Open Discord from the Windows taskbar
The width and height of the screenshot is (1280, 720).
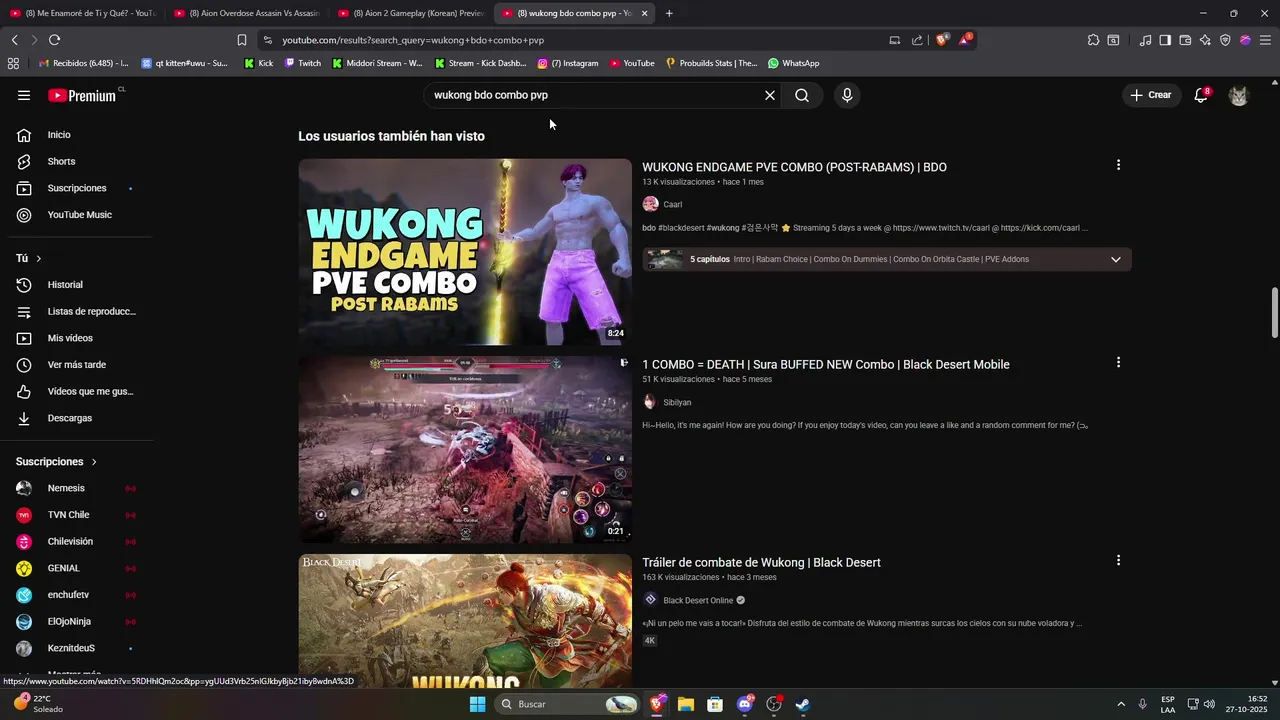point(745,704)
